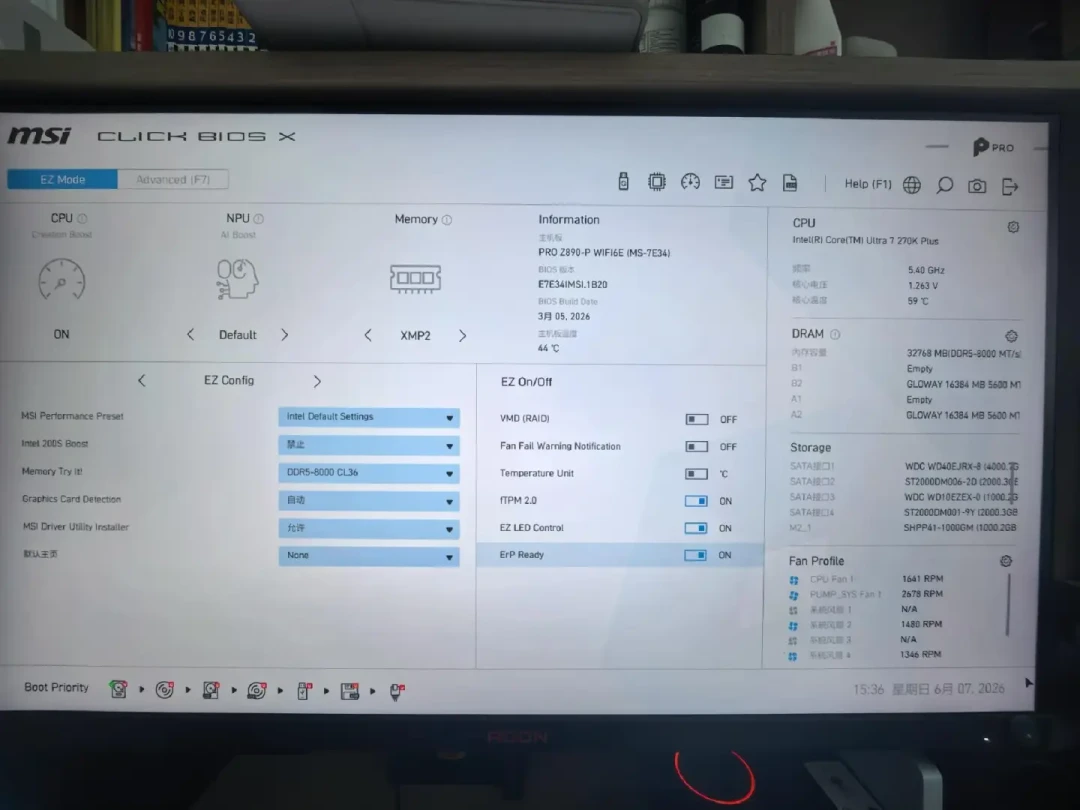The image size is (1080, 810).
Task: Go to next EZ Config page
Action: 317,381
